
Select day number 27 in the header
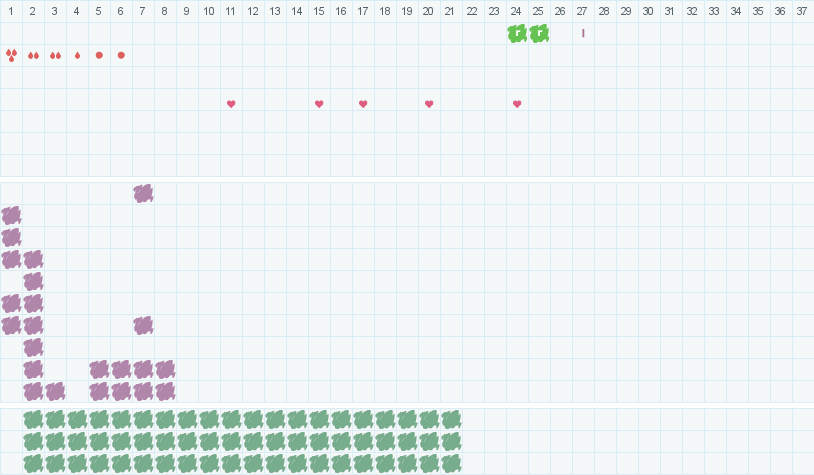pyautogui.click(x=582, y=11)
